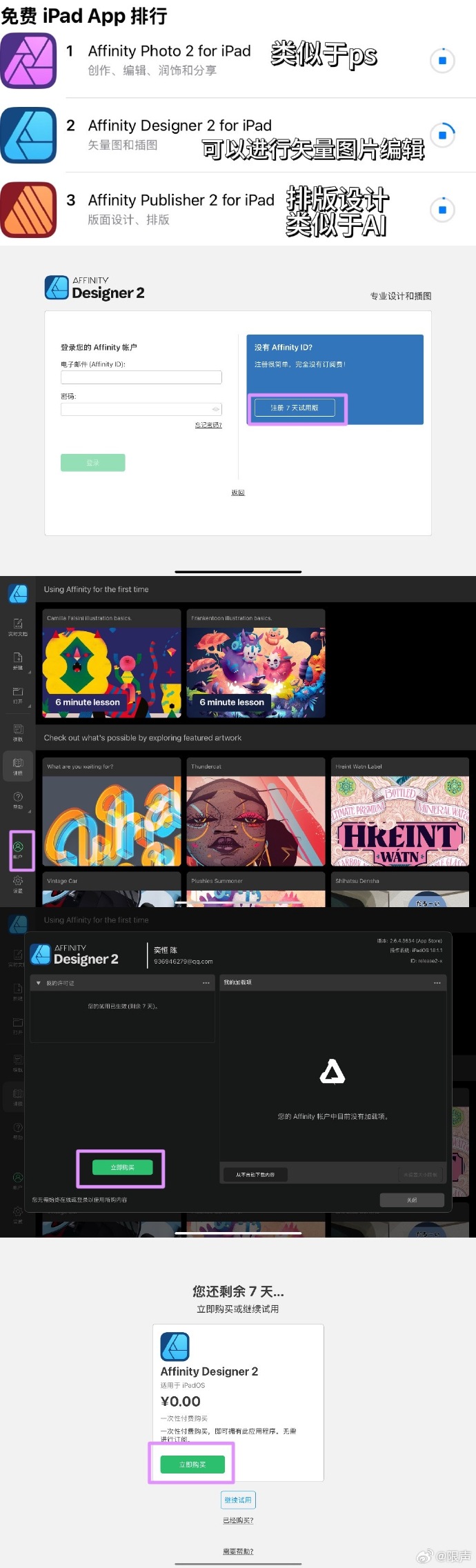Screen dimensions: 476x1568
Task: Click the 需要帮助? need help link
Action: click(x=238, y=1551)
